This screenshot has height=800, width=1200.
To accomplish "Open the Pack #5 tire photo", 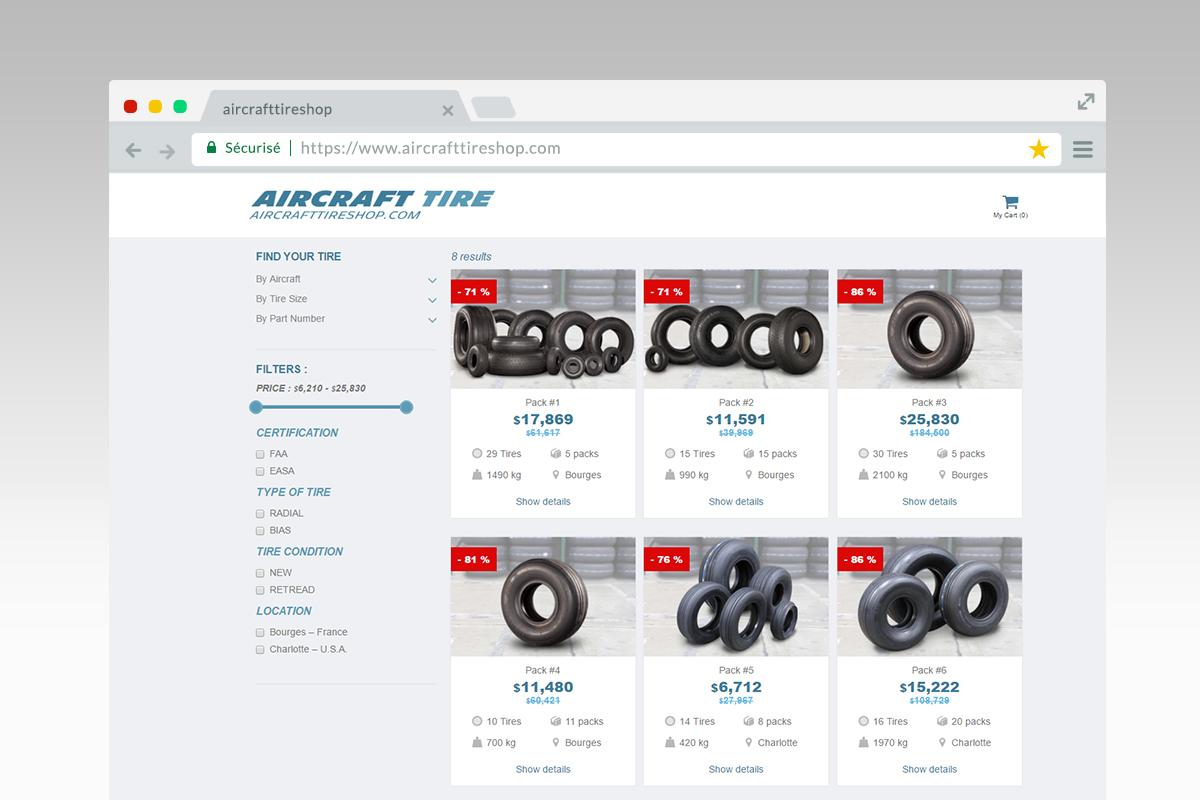I will pyautogui.click(x=736, y=597).
